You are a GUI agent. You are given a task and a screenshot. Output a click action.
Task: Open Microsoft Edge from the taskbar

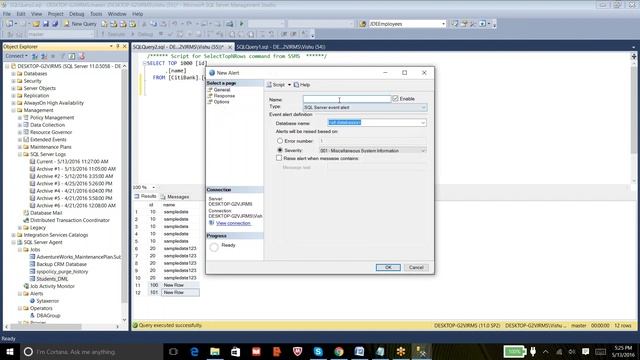194,351
